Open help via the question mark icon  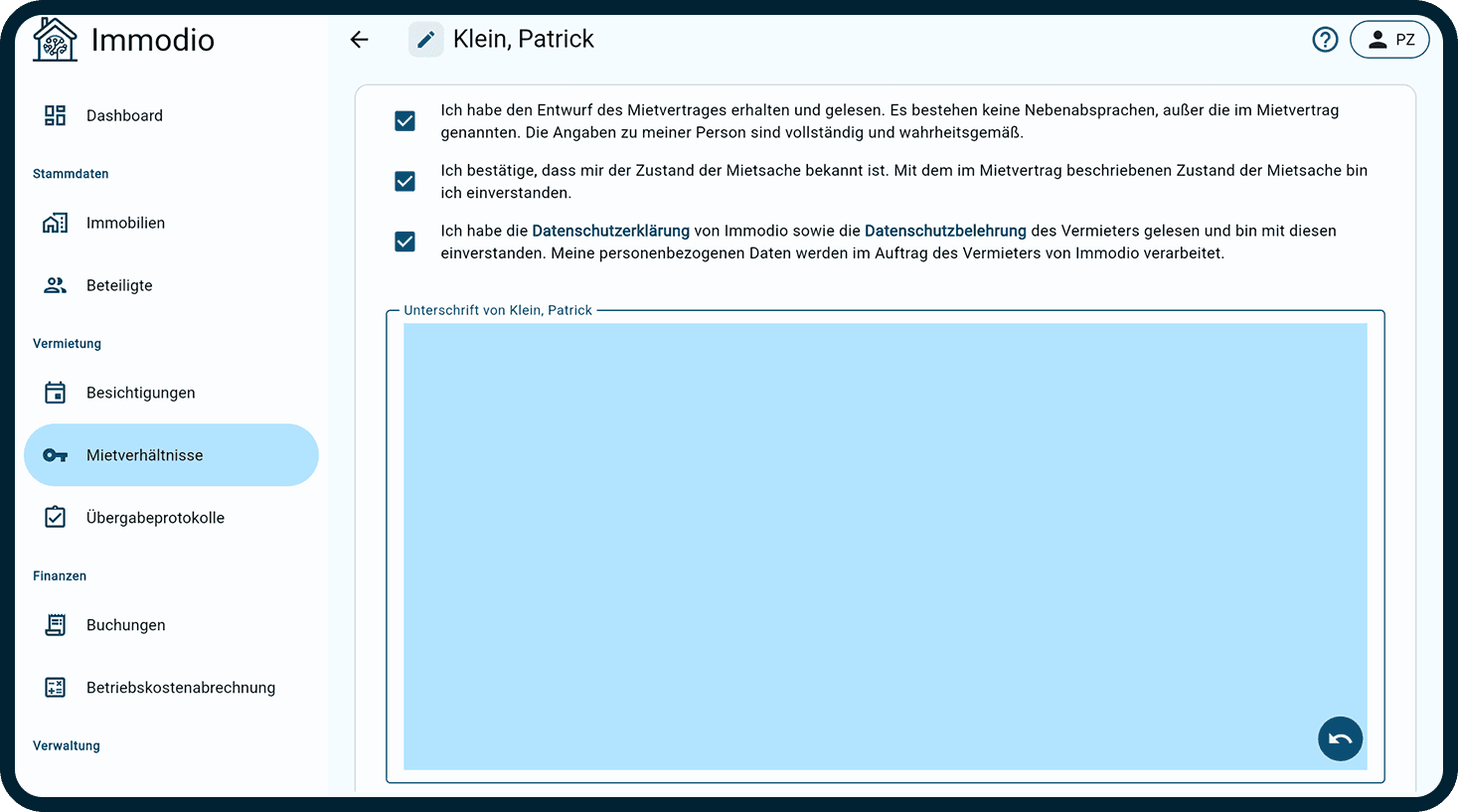point(1325,40)
